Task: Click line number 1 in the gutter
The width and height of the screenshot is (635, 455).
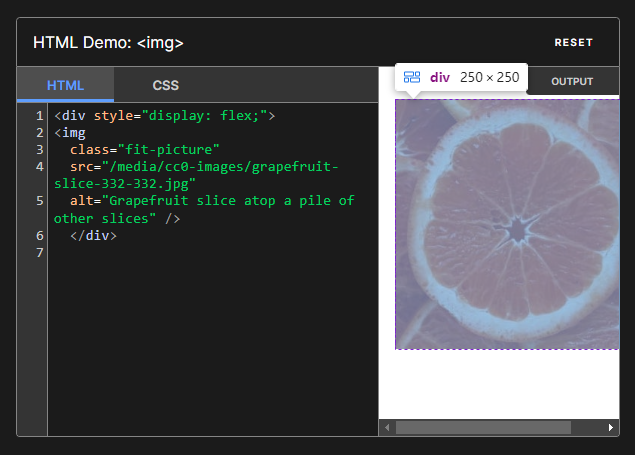Action: point(38,115)
